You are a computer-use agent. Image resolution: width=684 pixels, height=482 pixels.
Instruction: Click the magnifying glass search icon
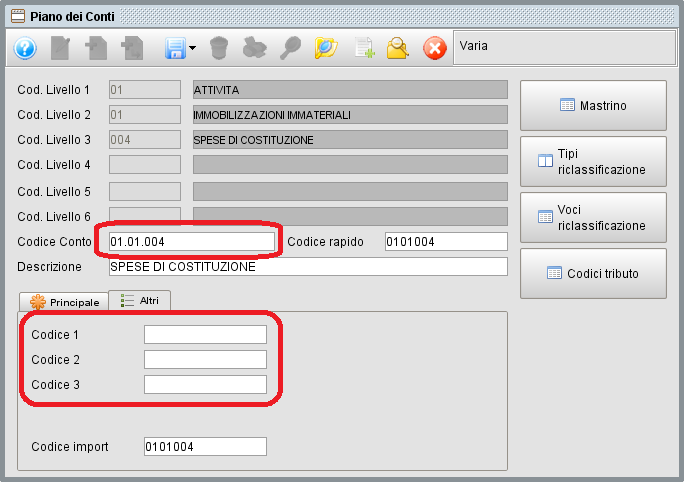click(290, 48)
